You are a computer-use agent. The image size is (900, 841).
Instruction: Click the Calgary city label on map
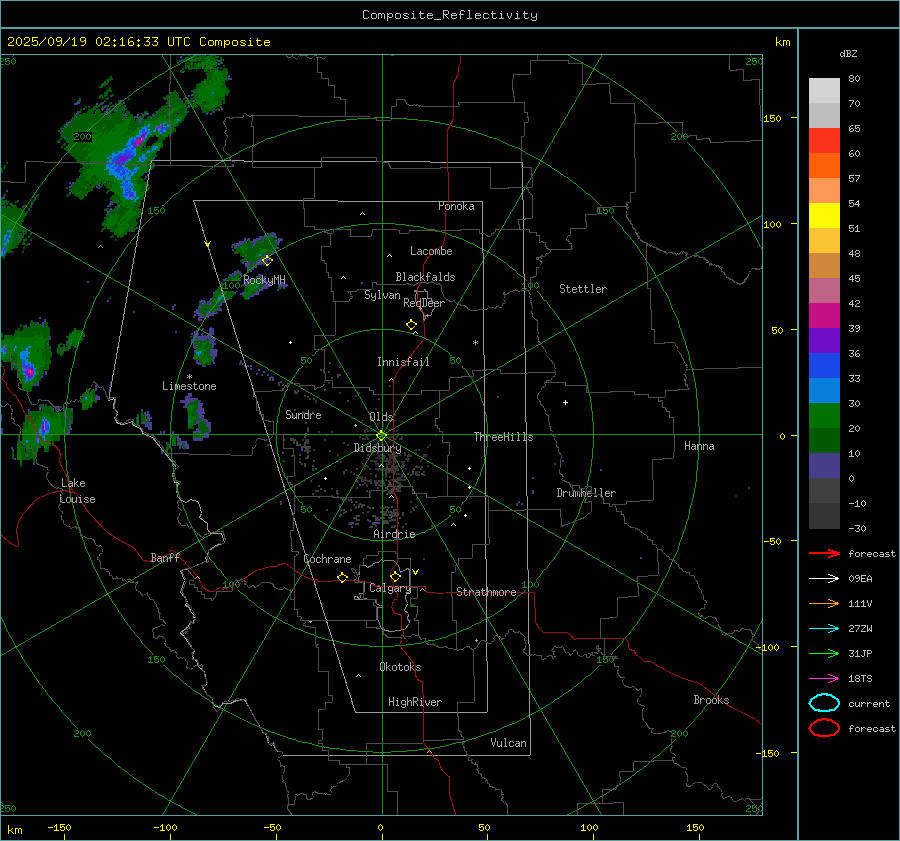390,589
